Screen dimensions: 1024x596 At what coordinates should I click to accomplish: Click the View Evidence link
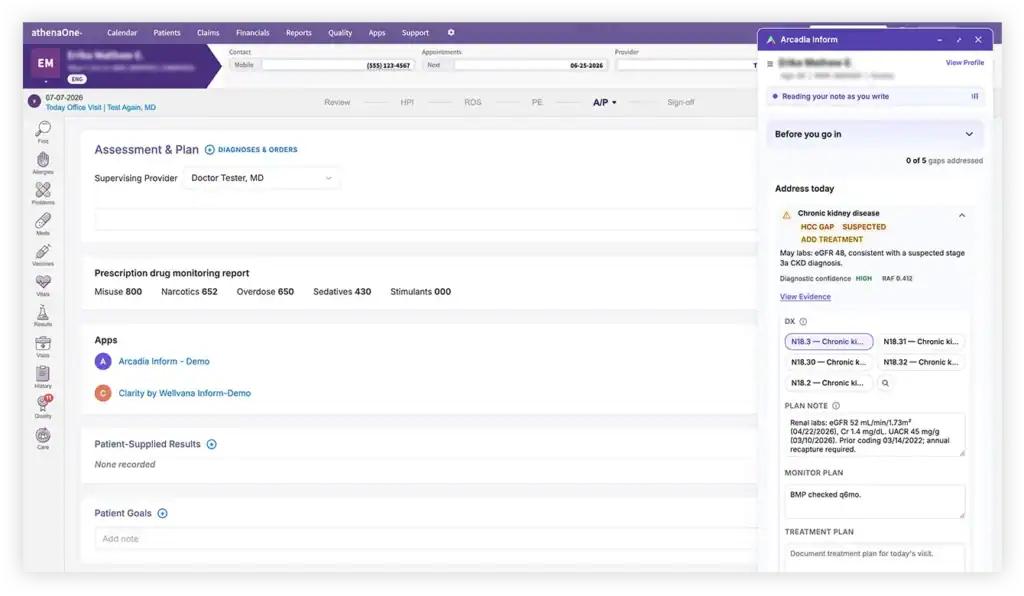805,297
